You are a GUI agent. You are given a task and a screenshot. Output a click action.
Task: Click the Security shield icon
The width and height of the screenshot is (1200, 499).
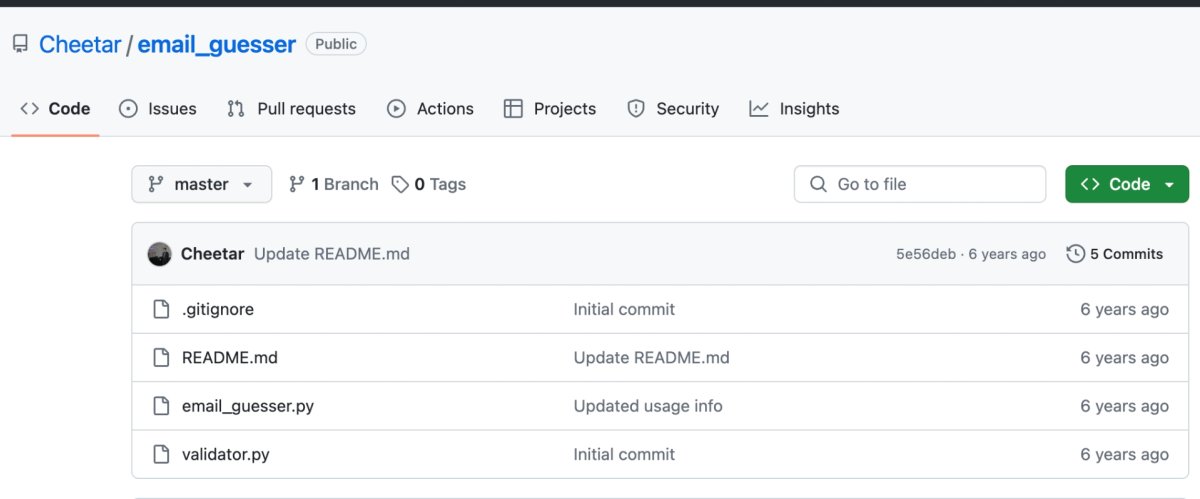[636, 109]
